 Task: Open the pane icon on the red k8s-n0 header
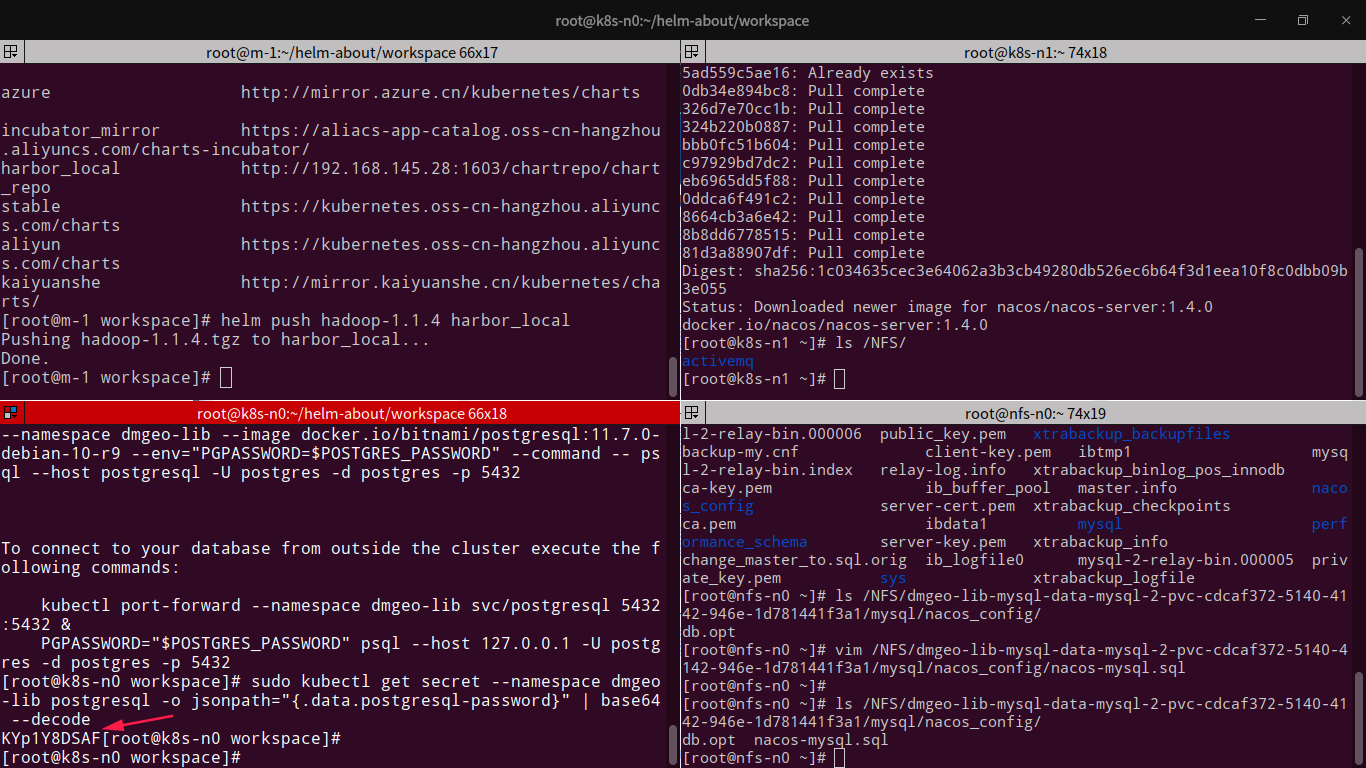[x=10, y=412]
